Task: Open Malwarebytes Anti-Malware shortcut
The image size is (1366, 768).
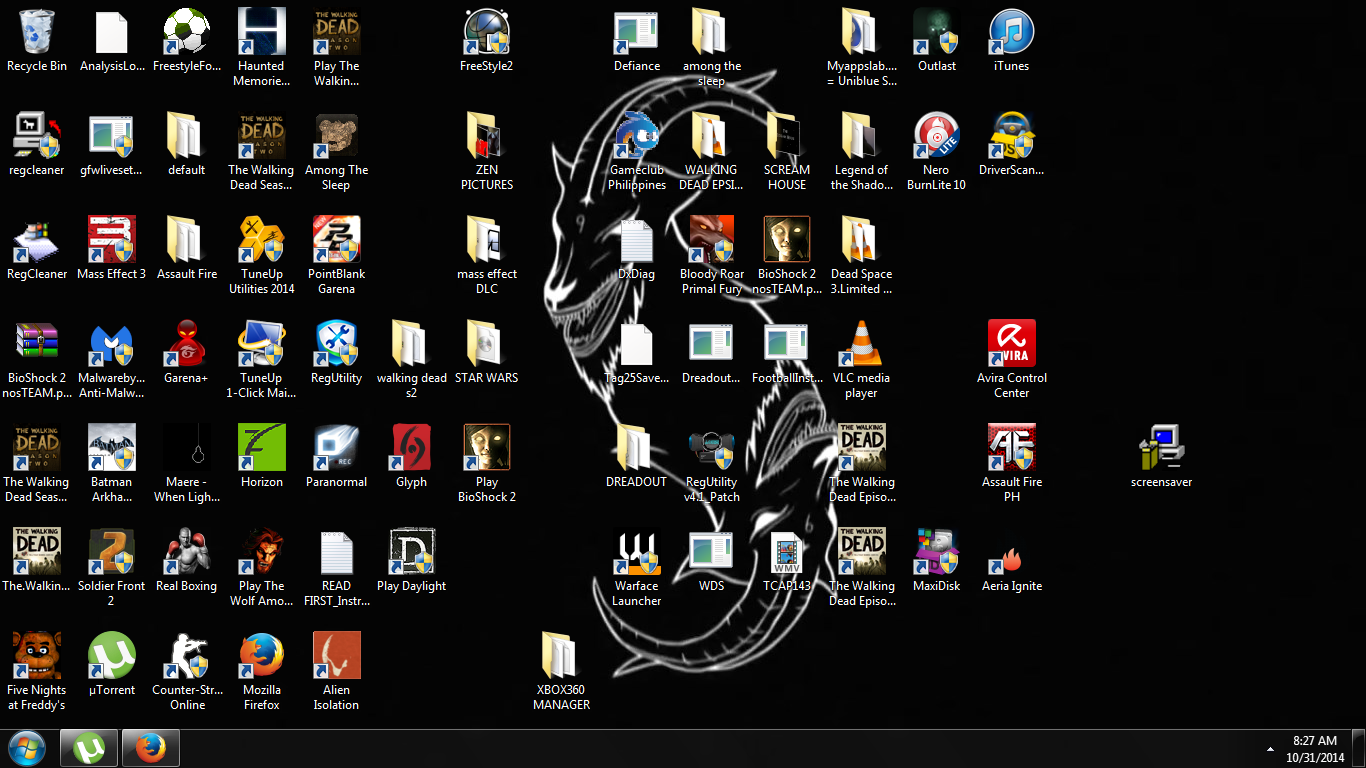Action: click(x=112, y=344)
